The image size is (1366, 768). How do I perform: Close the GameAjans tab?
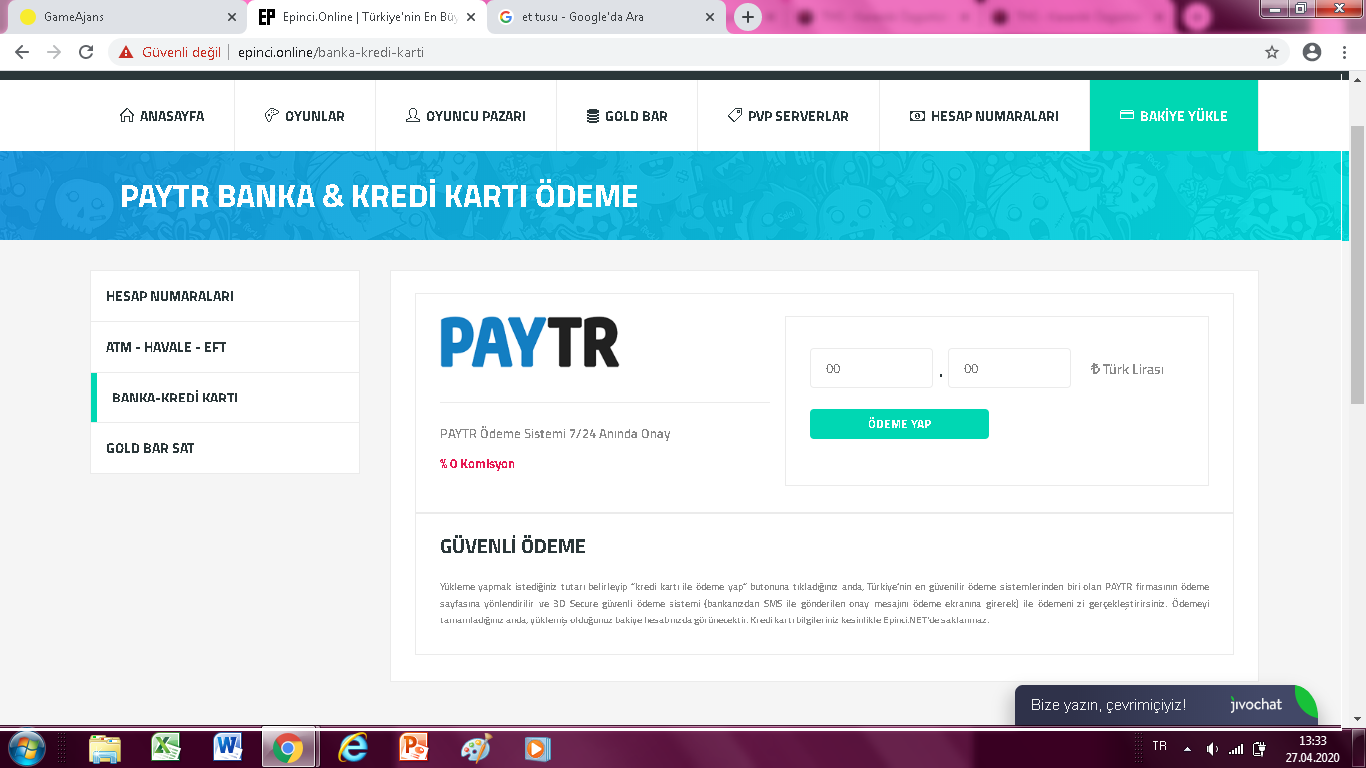coord(231,17)
